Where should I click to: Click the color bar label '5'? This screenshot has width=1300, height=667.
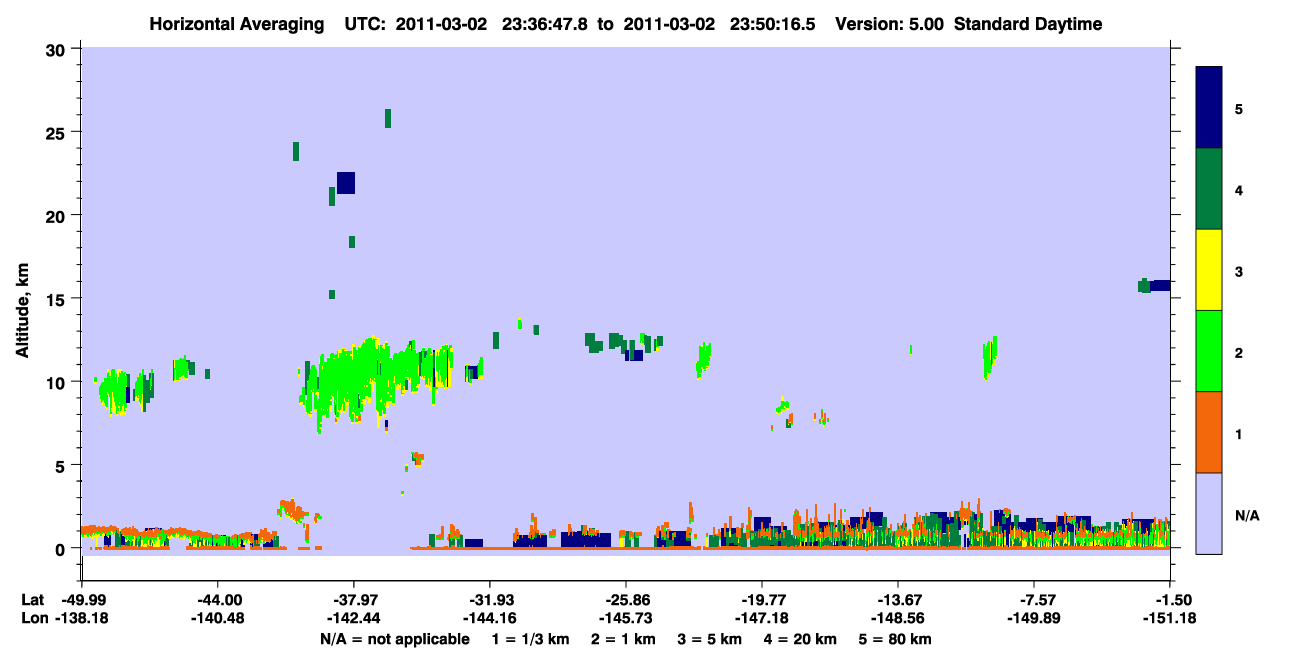point(1239,108)
